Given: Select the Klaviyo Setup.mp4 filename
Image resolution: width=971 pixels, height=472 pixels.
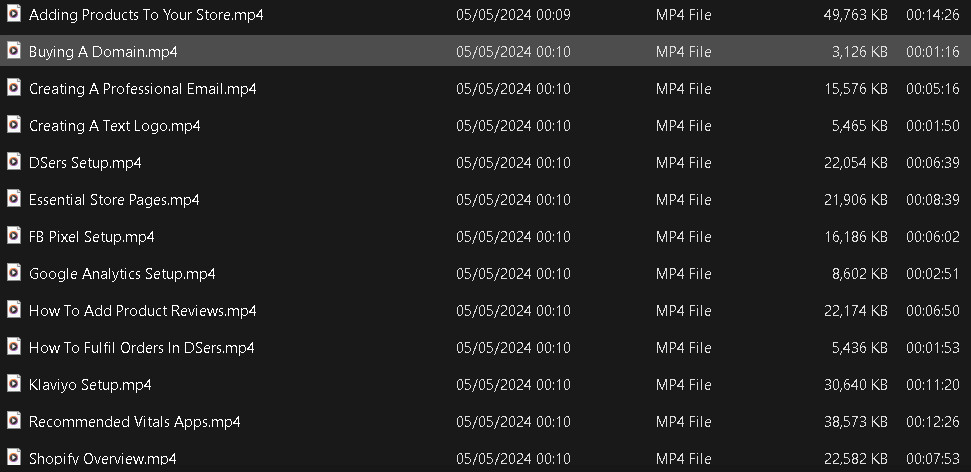Looking at the screenshot, I should click(x=90, y=384).
